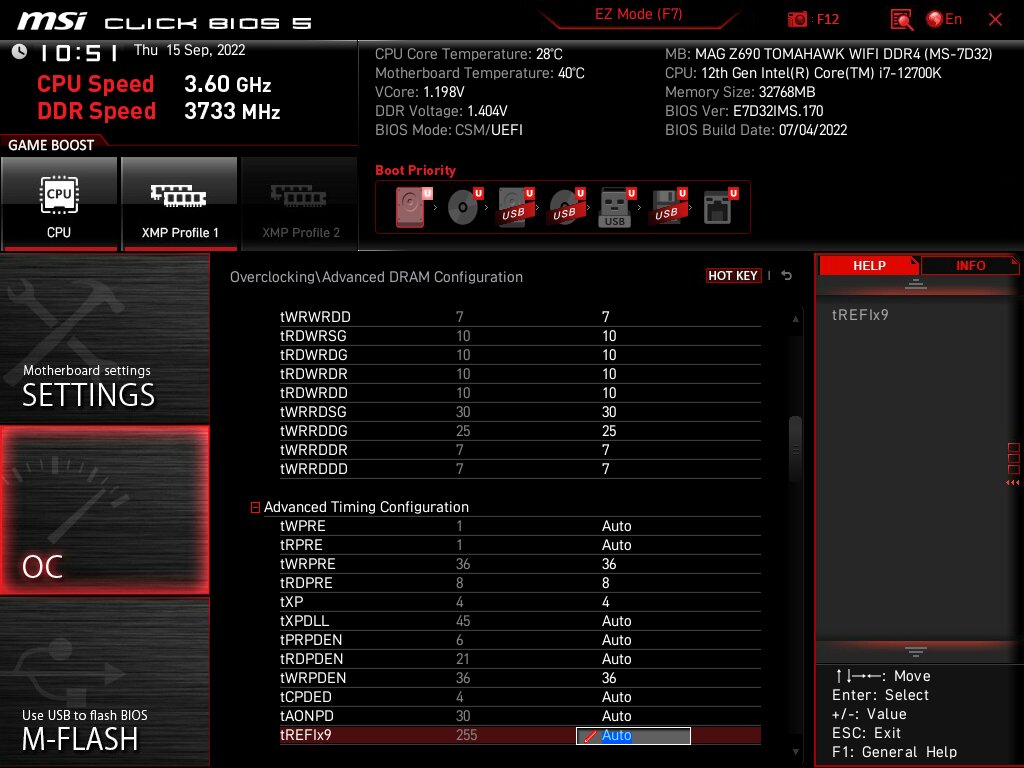Select the first hard drive boot device icon
The height and width of the screenshot is (768, 1024).
coord(413,206)
